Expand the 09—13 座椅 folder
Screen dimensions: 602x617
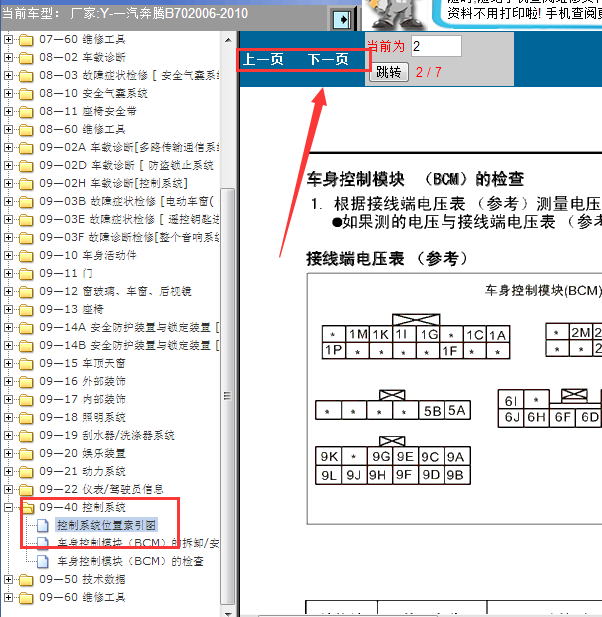pyautogui.click(x=8, y=310)
